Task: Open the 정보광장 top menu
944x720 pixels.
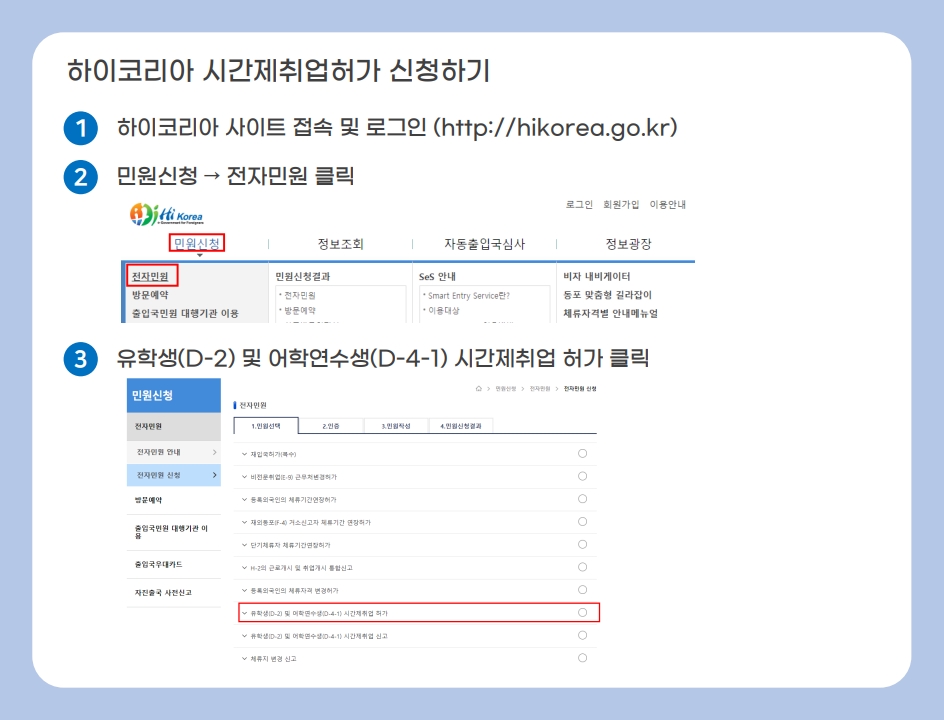Action: pyautogui.click(x=628, y=244)
